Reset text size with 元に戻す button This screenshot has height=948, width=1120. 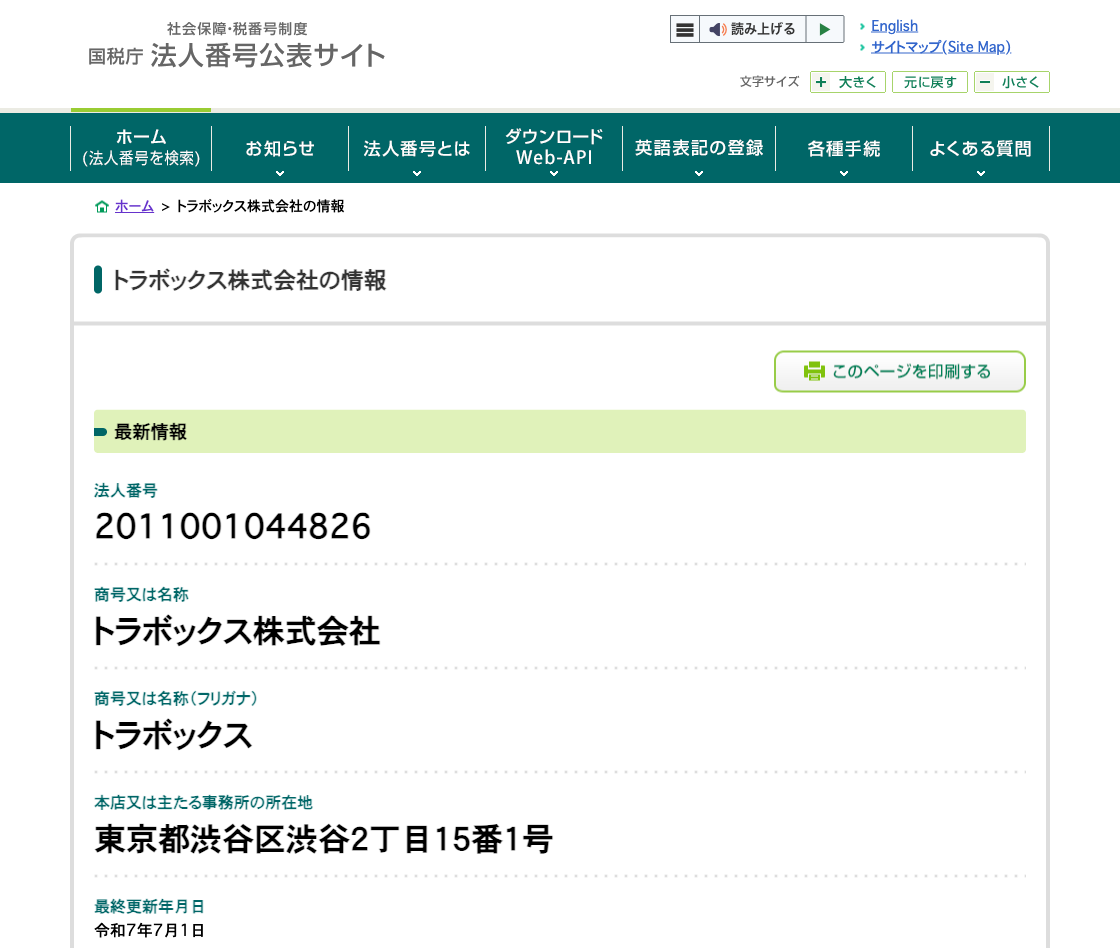click(929, 82)
